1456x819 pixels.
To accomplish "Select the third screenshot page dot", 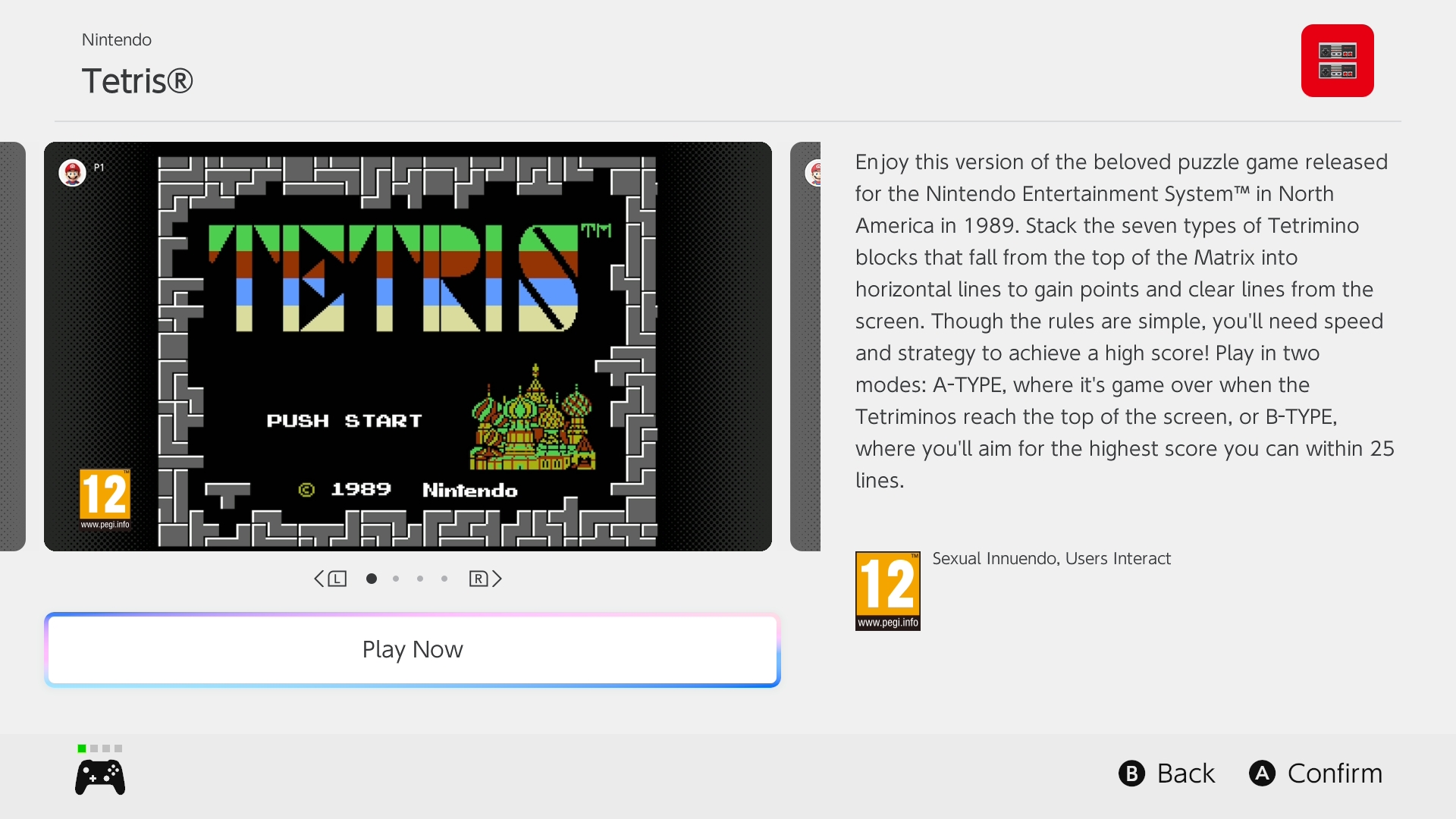I will [x=420, y=579].
